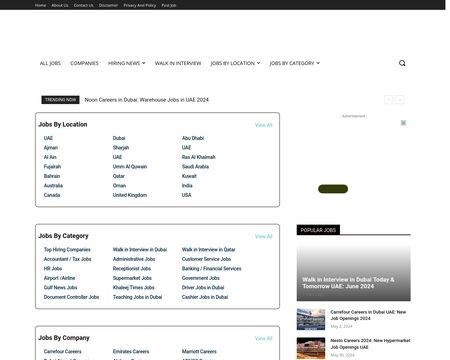450x360 pixels.
Task: Show previous trending item arrow
Action: tap(389, 100)
